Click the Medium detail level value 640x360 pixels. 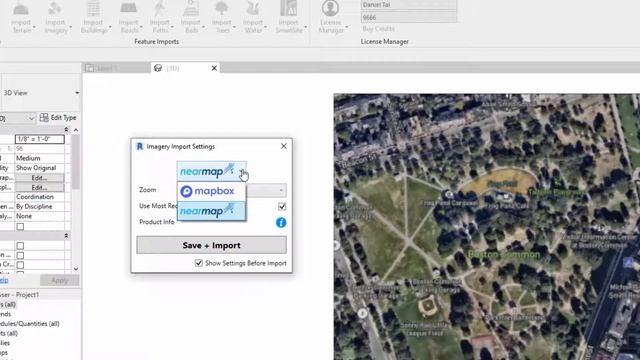(40, 158)
